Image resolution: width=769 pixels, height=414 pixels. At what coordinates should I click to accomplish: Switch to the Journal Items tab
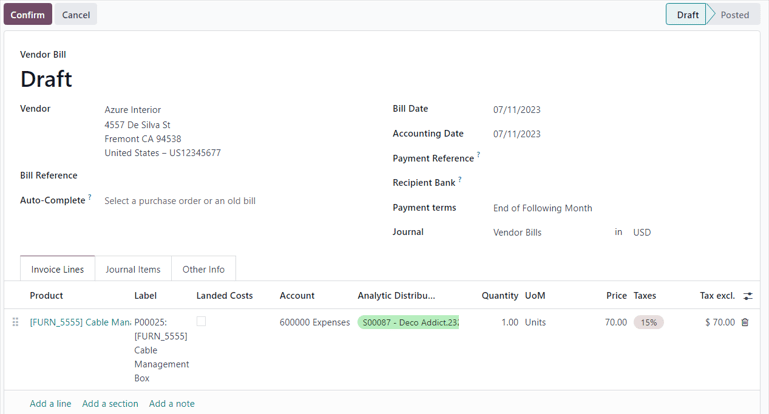click(x=133, y=269)
